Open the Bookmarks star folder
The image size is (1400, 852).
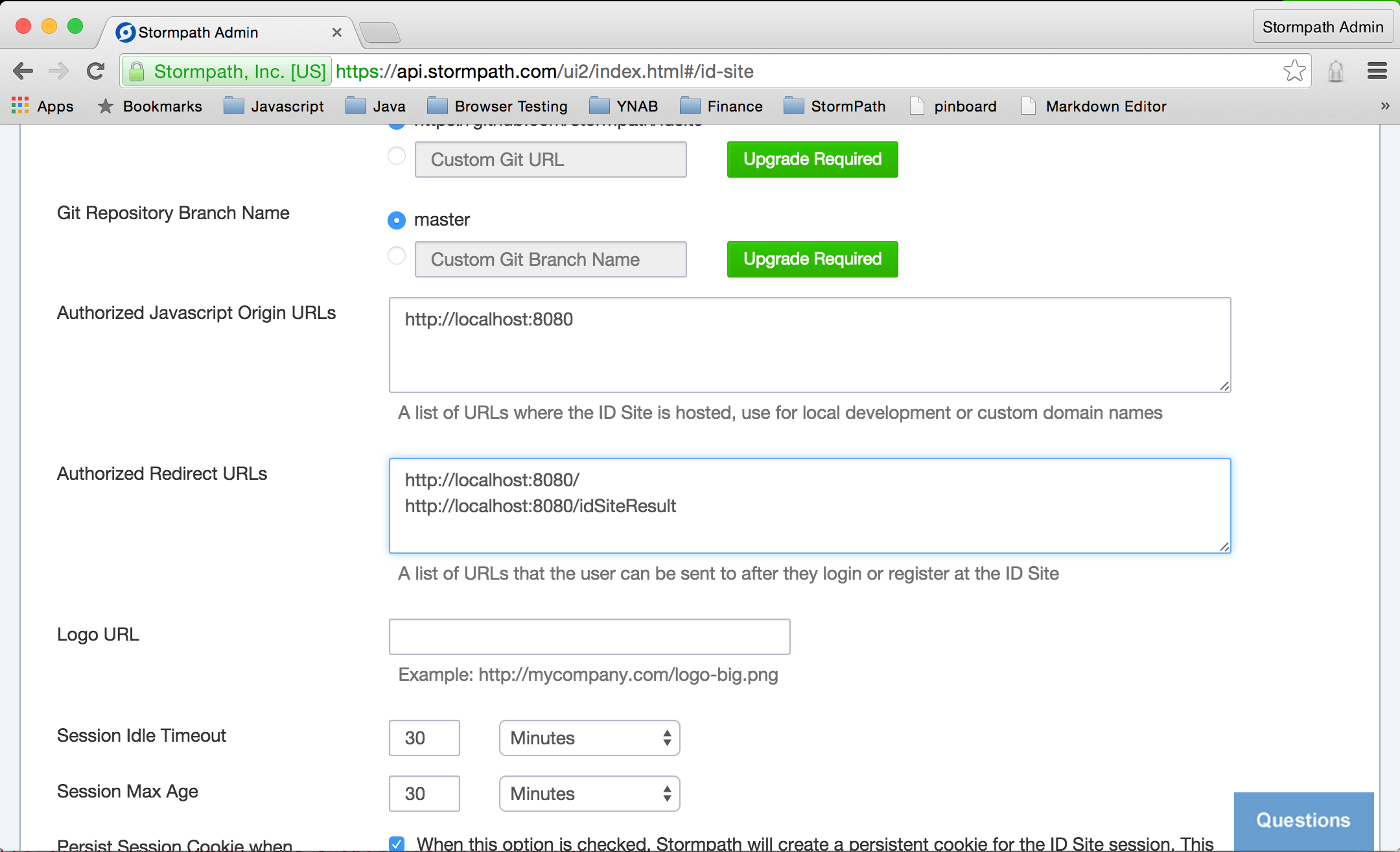pos(150,106)
